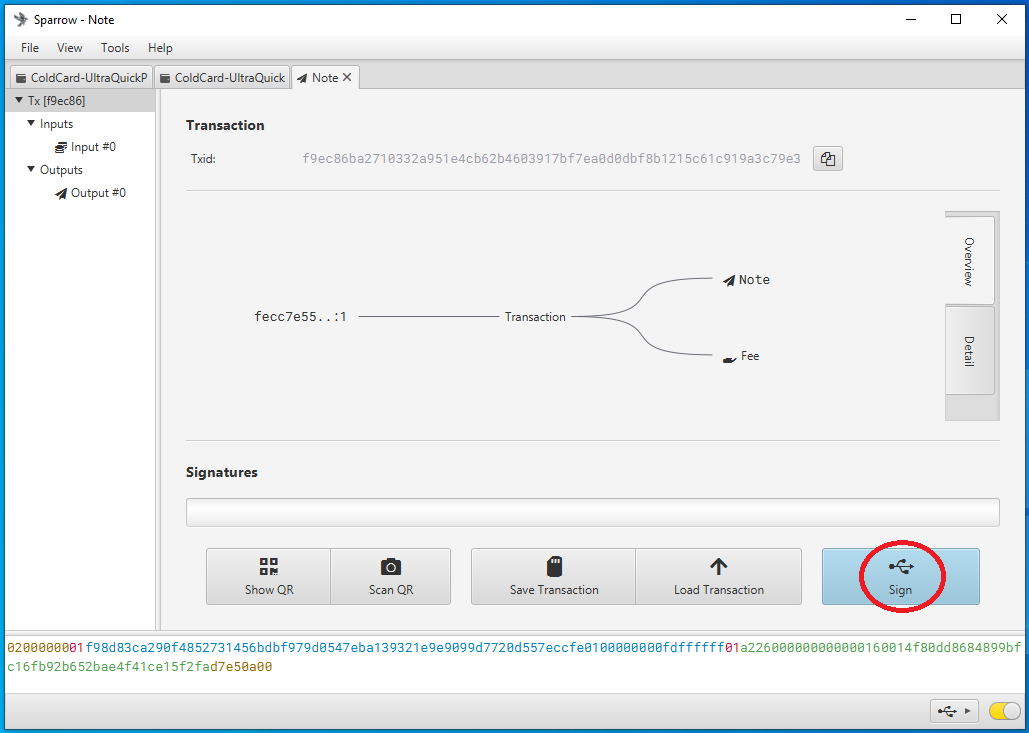Maximize the Sparrow window
The width and height of the screenshot is (1029, 733).
(x=956, y=19)
